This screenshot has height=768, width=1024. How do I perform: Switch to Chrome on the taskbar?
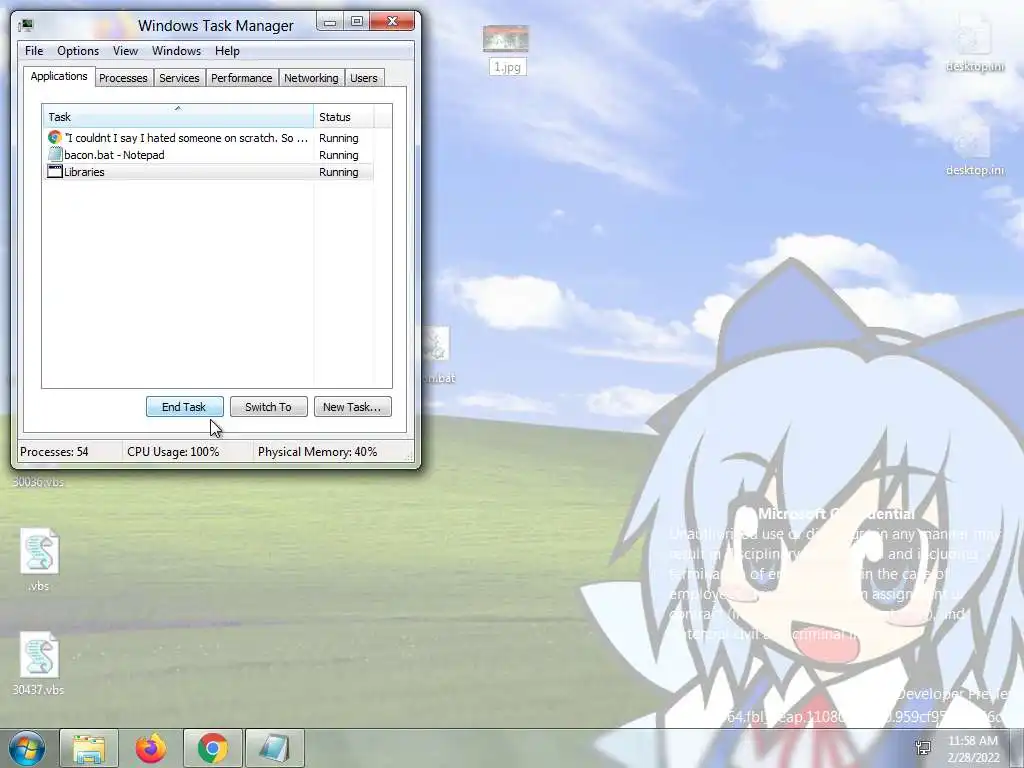coord(213,748)
